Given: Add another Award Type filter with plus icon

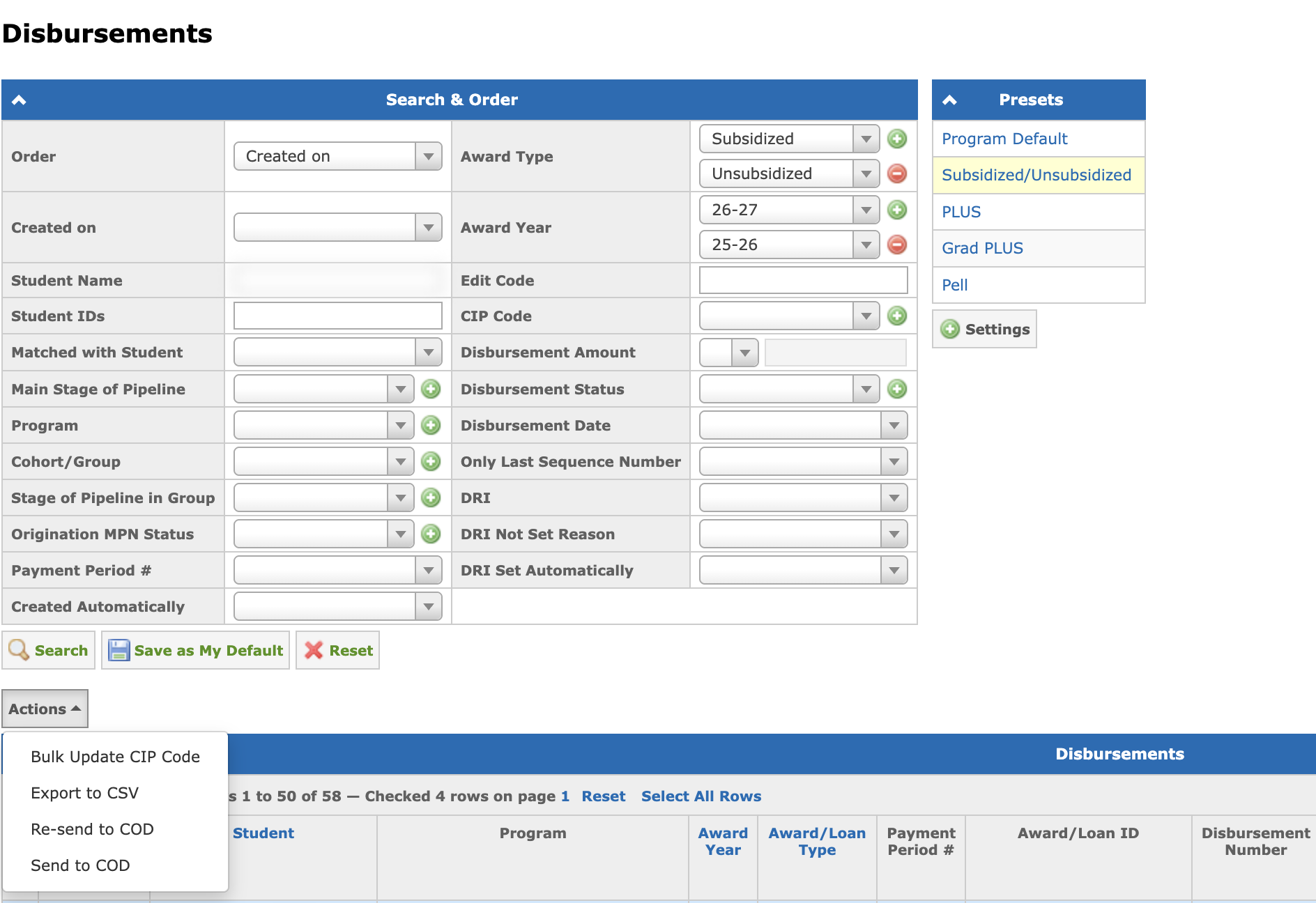Looking at the screenshot, I should coord(897,139).
